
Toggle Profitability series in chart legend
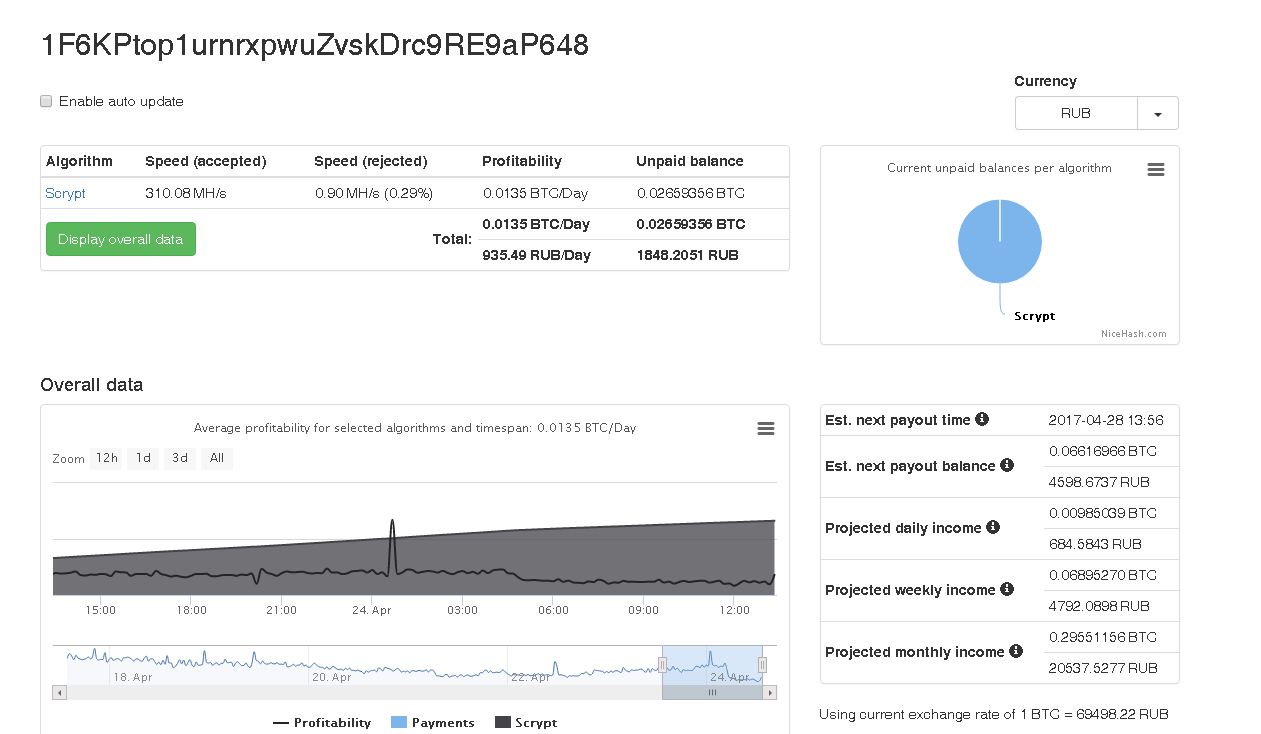[x=321, y=722]
